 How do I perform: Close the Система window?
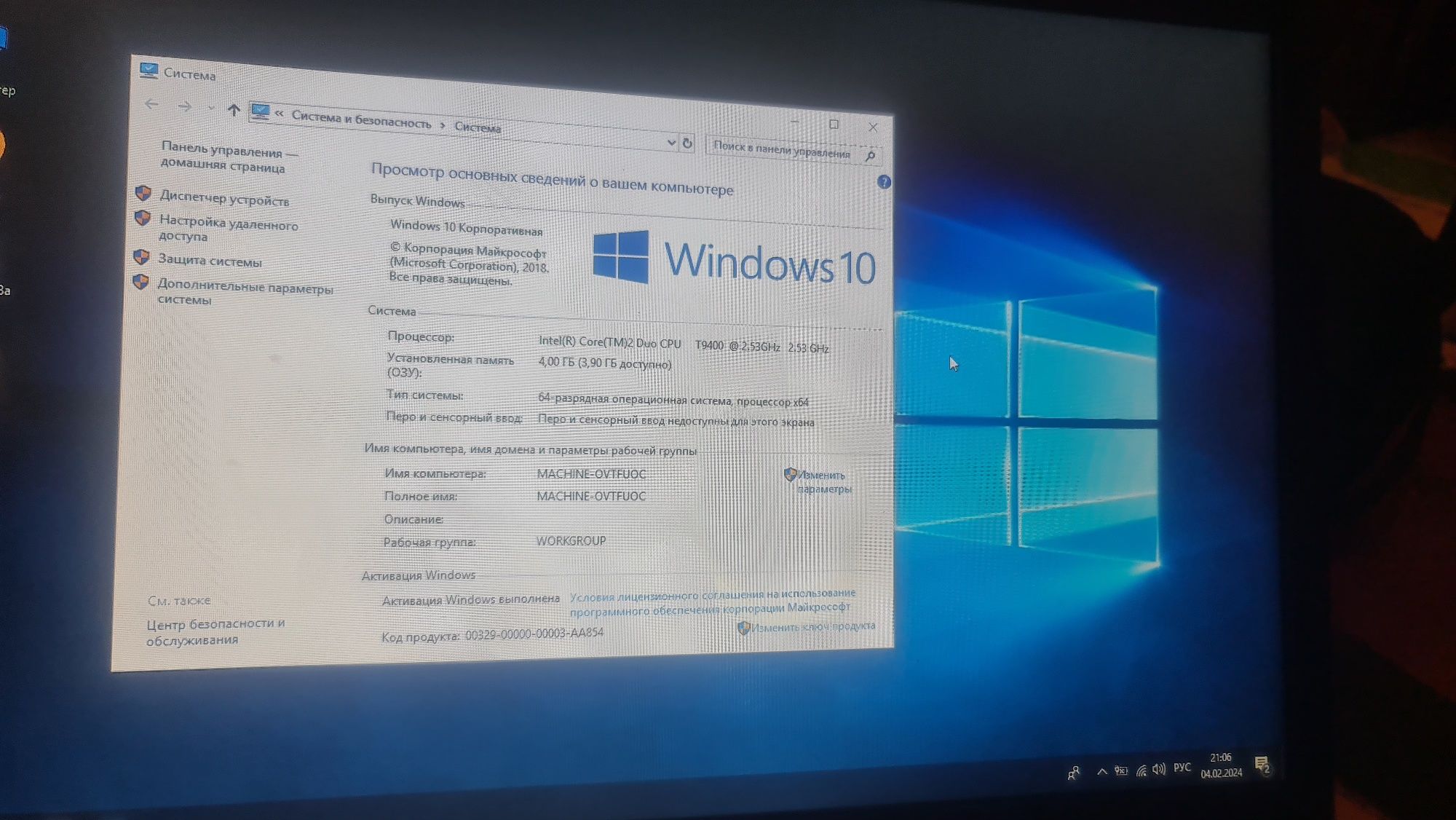[873, 127]
